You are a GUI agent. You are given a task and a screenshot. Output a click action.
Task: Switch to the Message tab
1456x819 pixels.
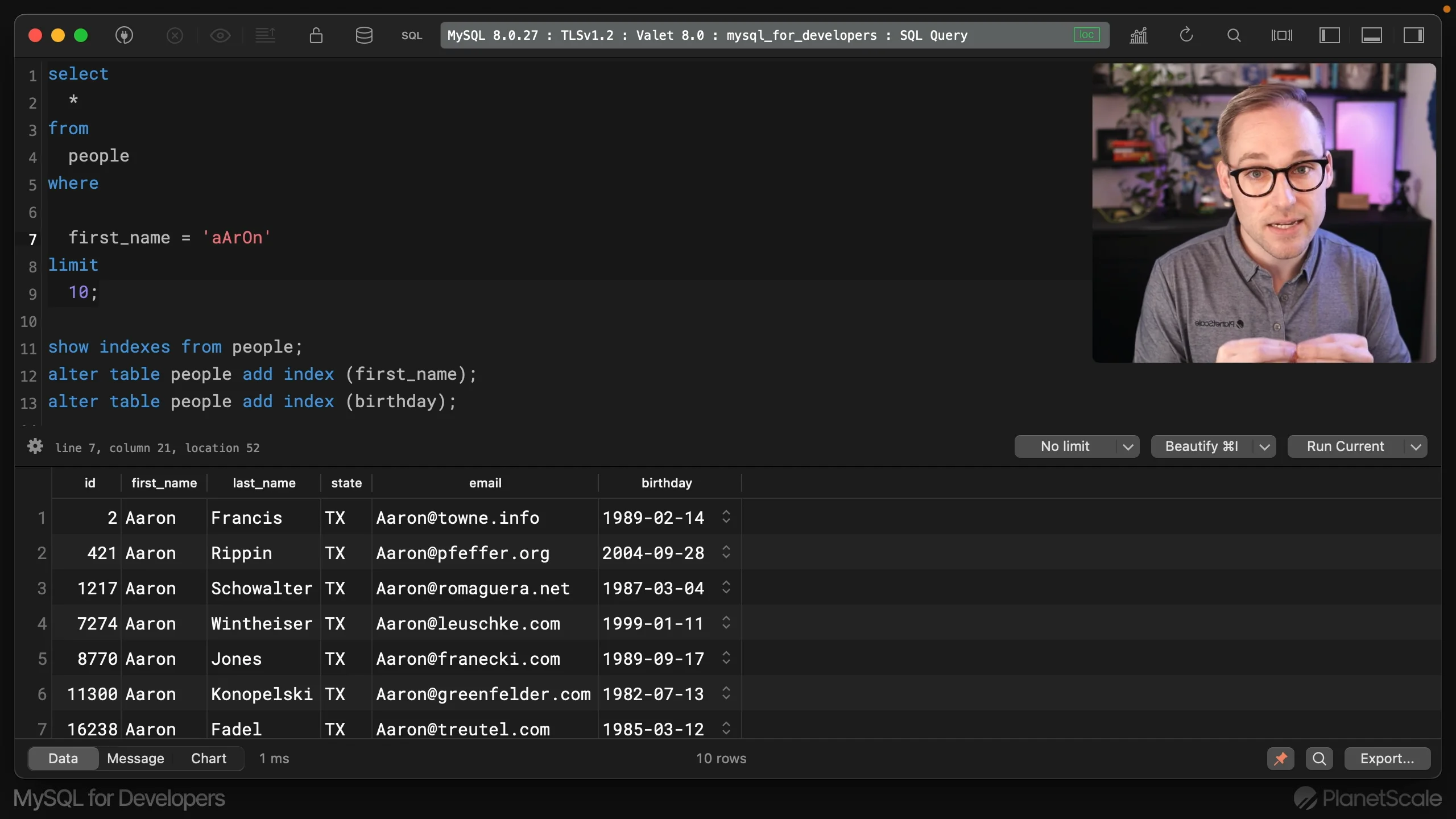[135, 759]
